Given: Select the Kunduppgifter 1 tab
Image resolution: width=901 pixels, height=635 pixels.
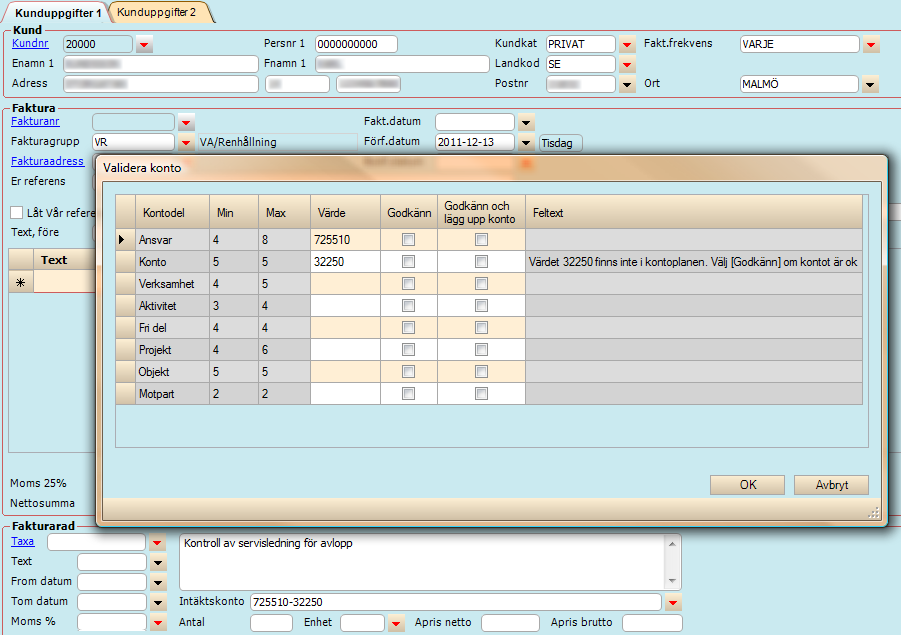Looking at the screenshot, I should [58, 12].
